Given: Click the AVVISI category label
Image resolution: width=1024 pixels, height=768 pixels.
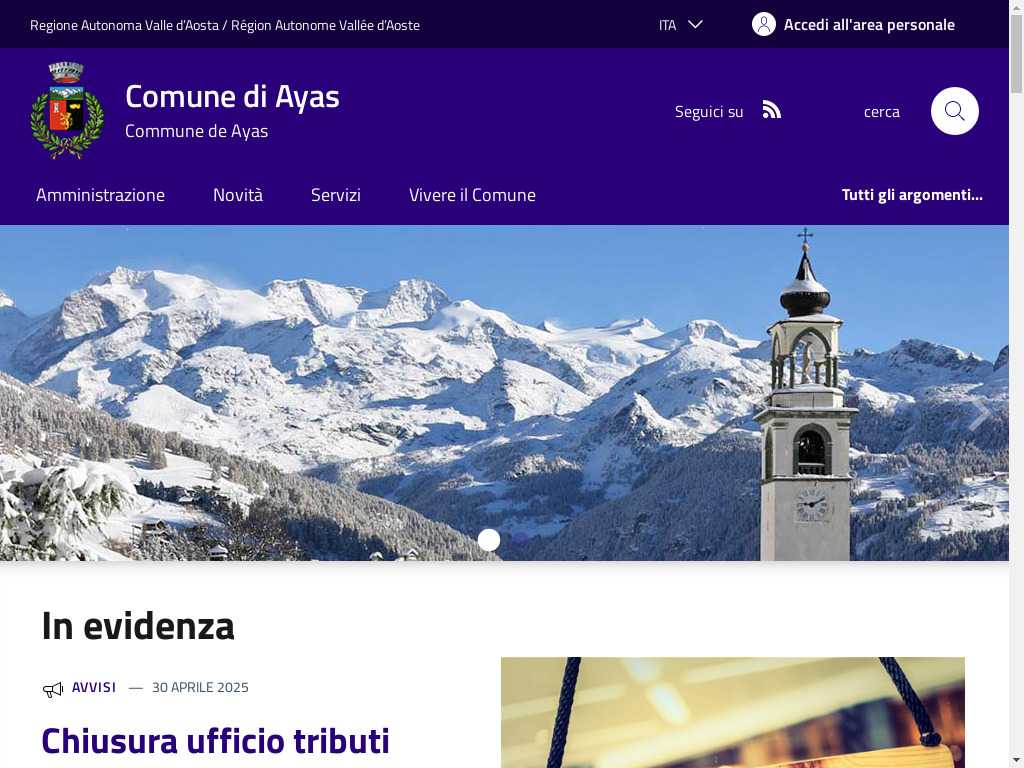Looking at the screenshot, I should click(x=94, y=687).
